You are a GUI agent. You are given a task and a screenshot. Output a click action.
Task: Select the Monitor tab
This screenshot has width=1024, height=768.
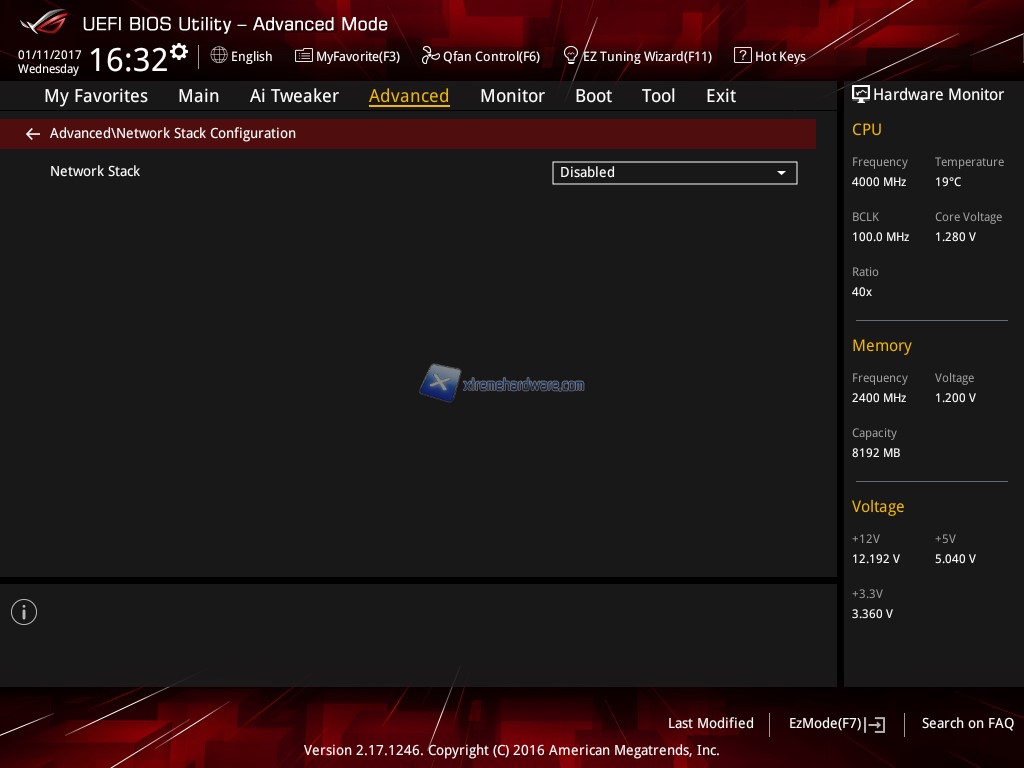512,96
